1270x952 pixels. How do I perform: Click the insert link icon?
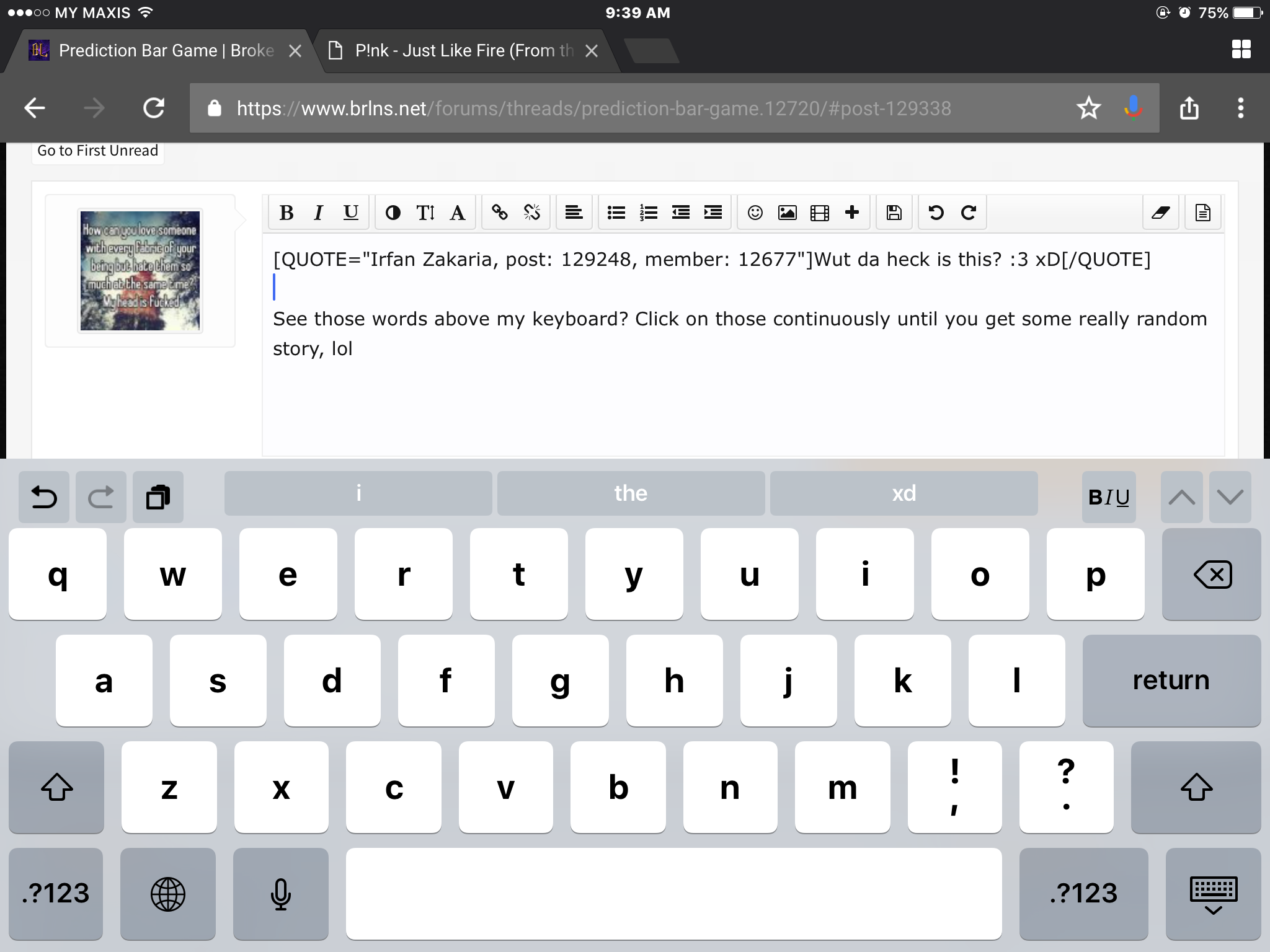click(x=500, y=213)
